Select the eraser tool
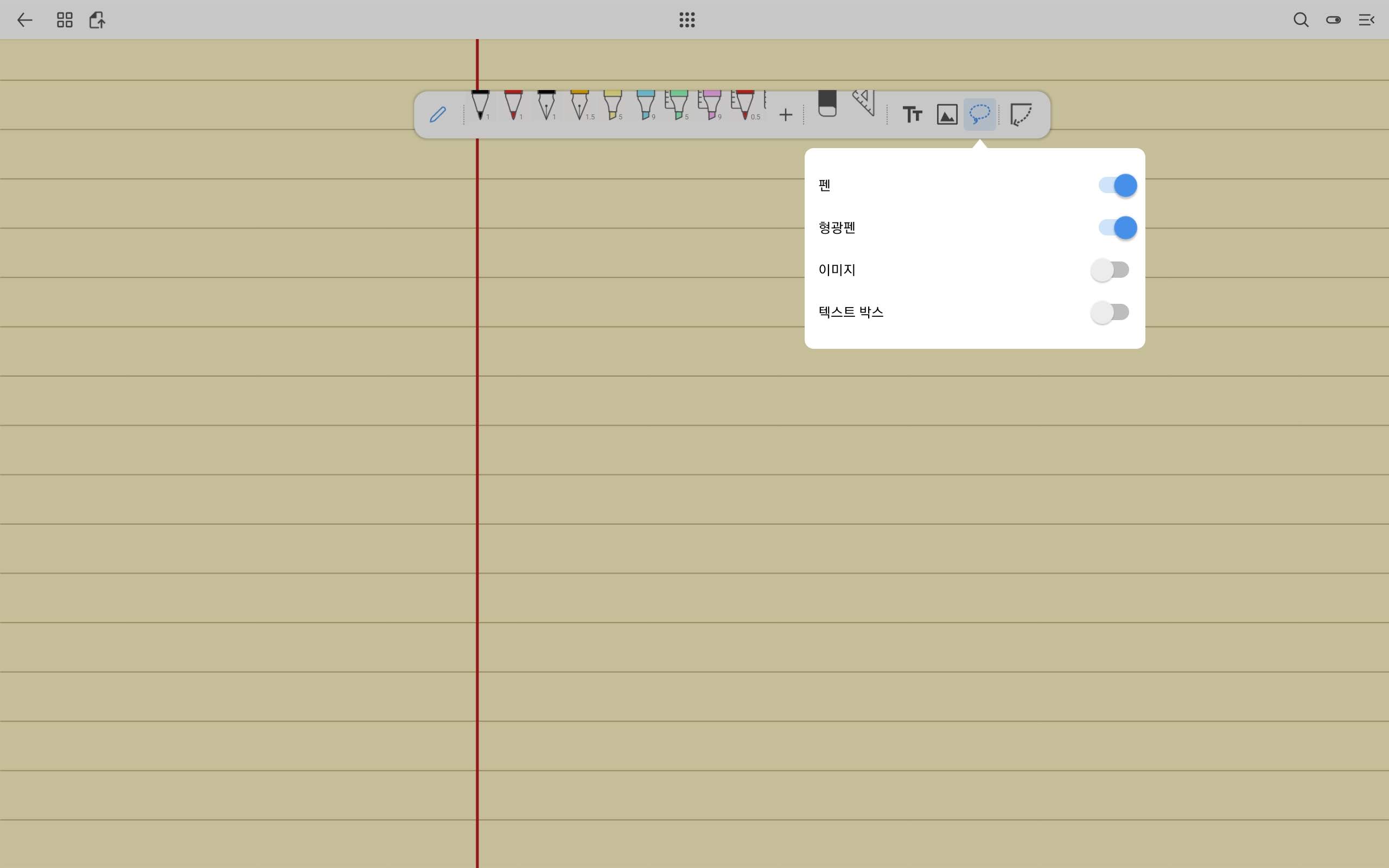Image resolution: width=1389 pixels, height=868 pixels. [827, 103]
